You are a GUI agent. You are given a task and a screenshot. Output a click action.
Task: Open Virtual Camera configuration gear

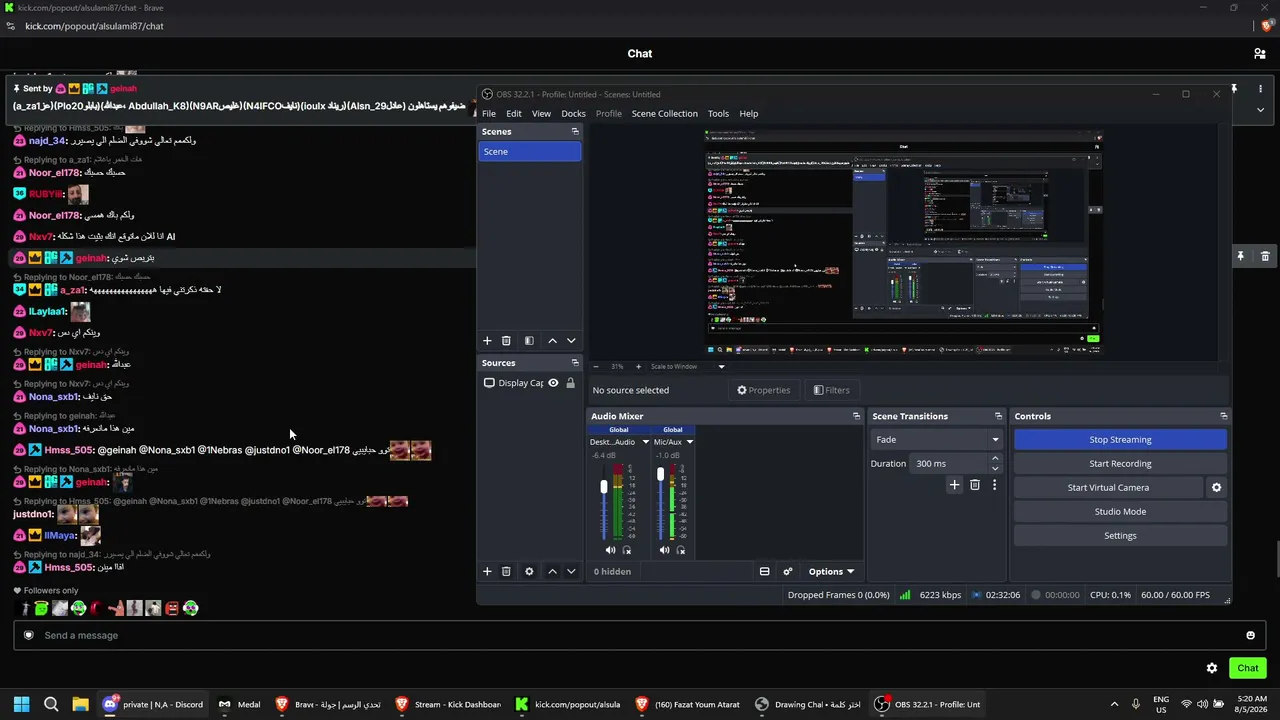click(1216, 488)
